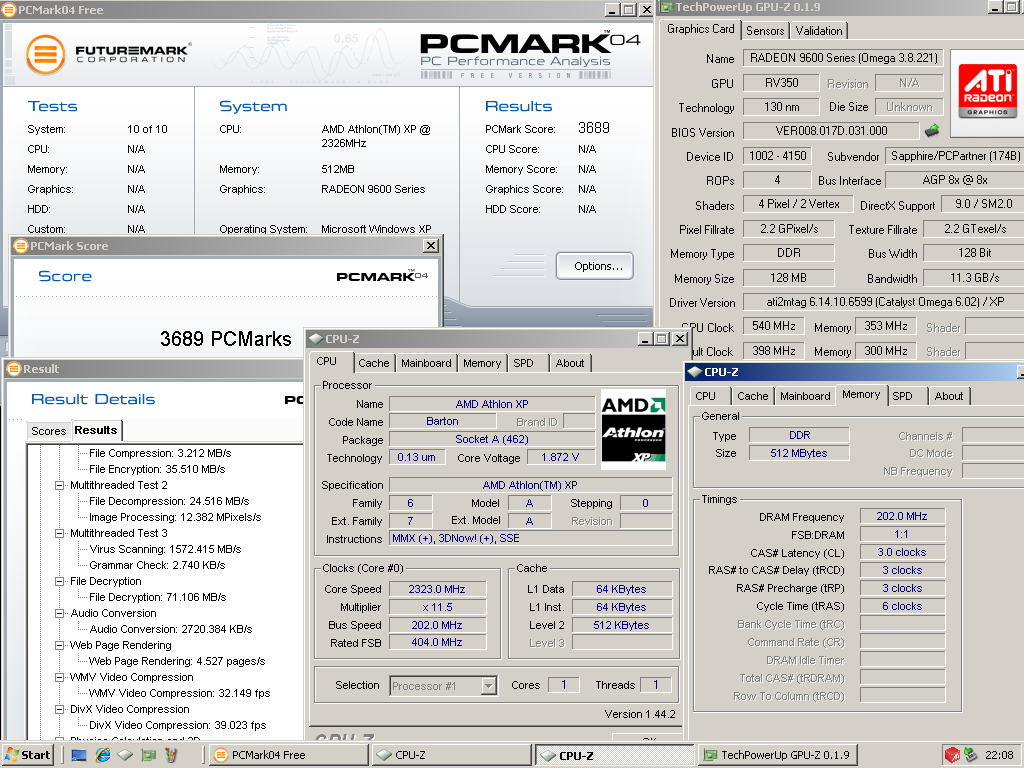Viewport: 1024px width, 768px height.
Task: Select the GPU-Z Graphics Card tab
Action: (x=701, y=29)
